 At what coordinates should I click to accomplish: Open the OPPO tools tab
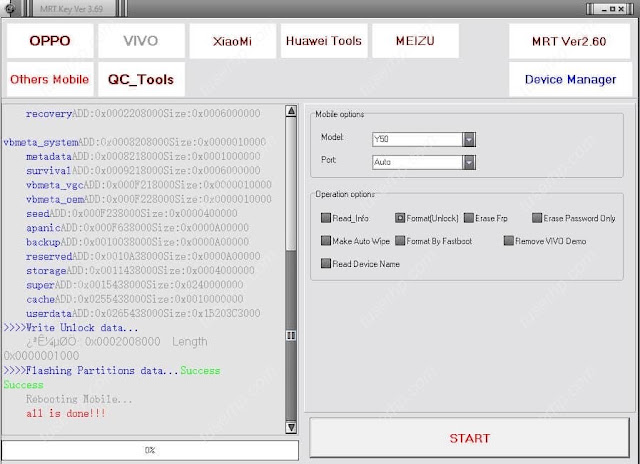click(50, 41)
